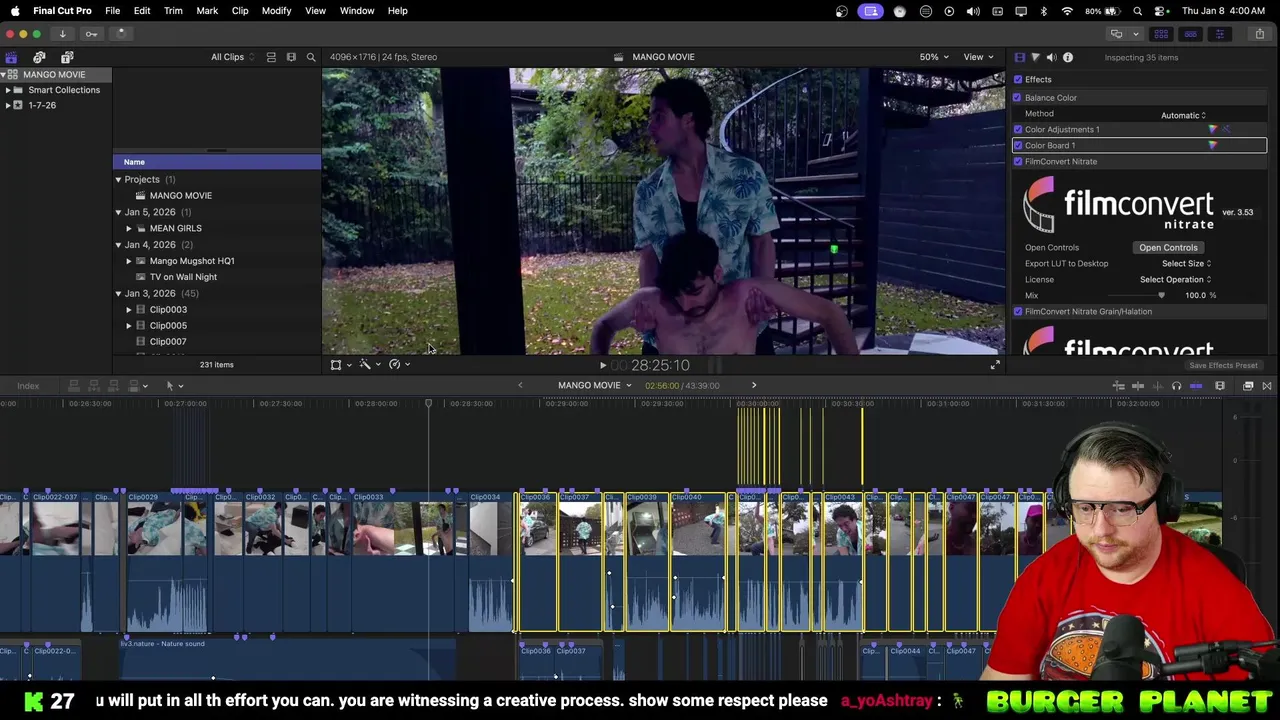Click the Share export icon

point(1259,33)
